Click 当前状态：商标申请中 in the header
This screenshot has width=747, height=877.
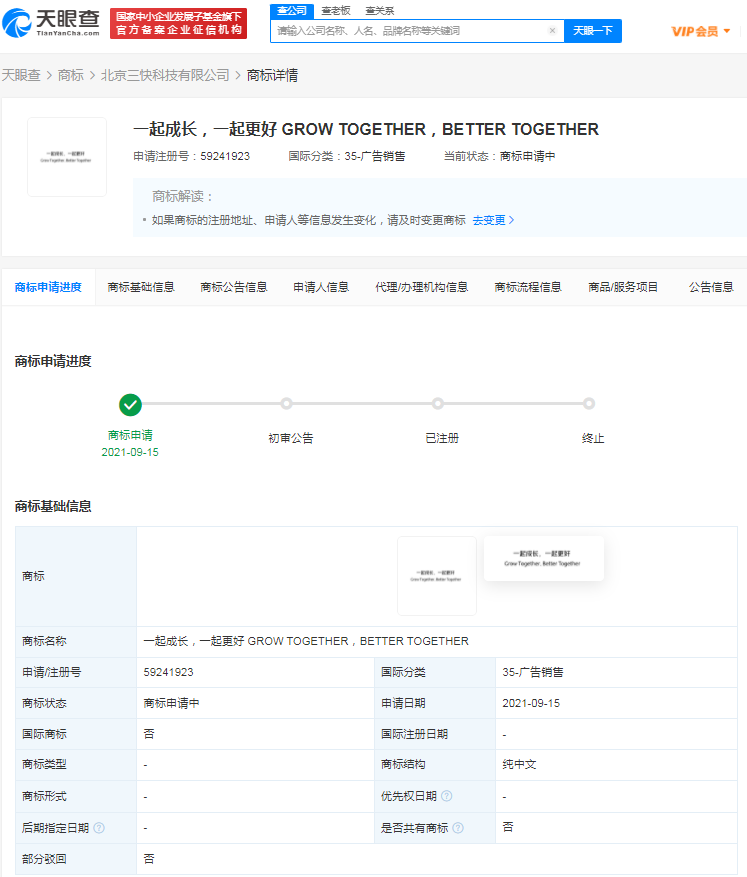point(499,156)
